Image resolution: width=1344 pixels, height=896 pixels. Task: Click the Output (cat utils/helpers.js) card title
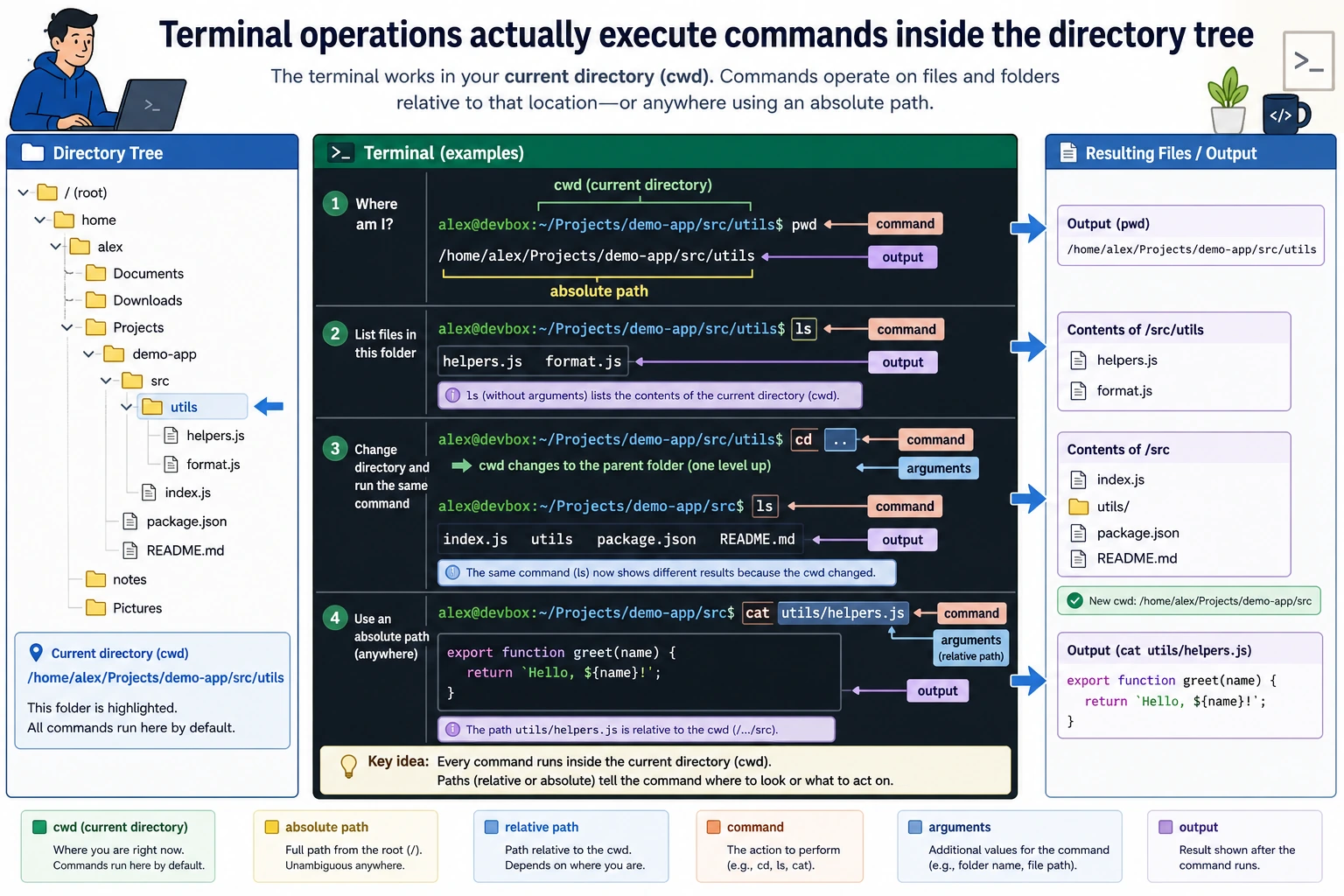[1158, 650]
